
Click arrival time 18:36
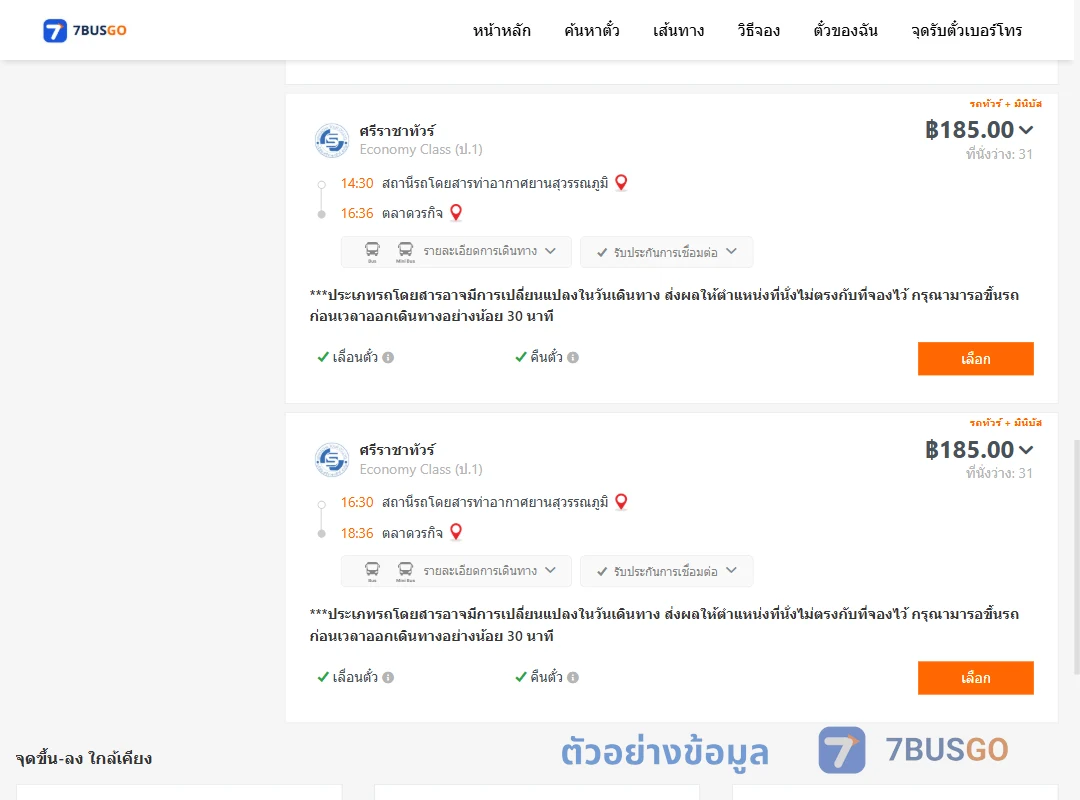[357, 533]
